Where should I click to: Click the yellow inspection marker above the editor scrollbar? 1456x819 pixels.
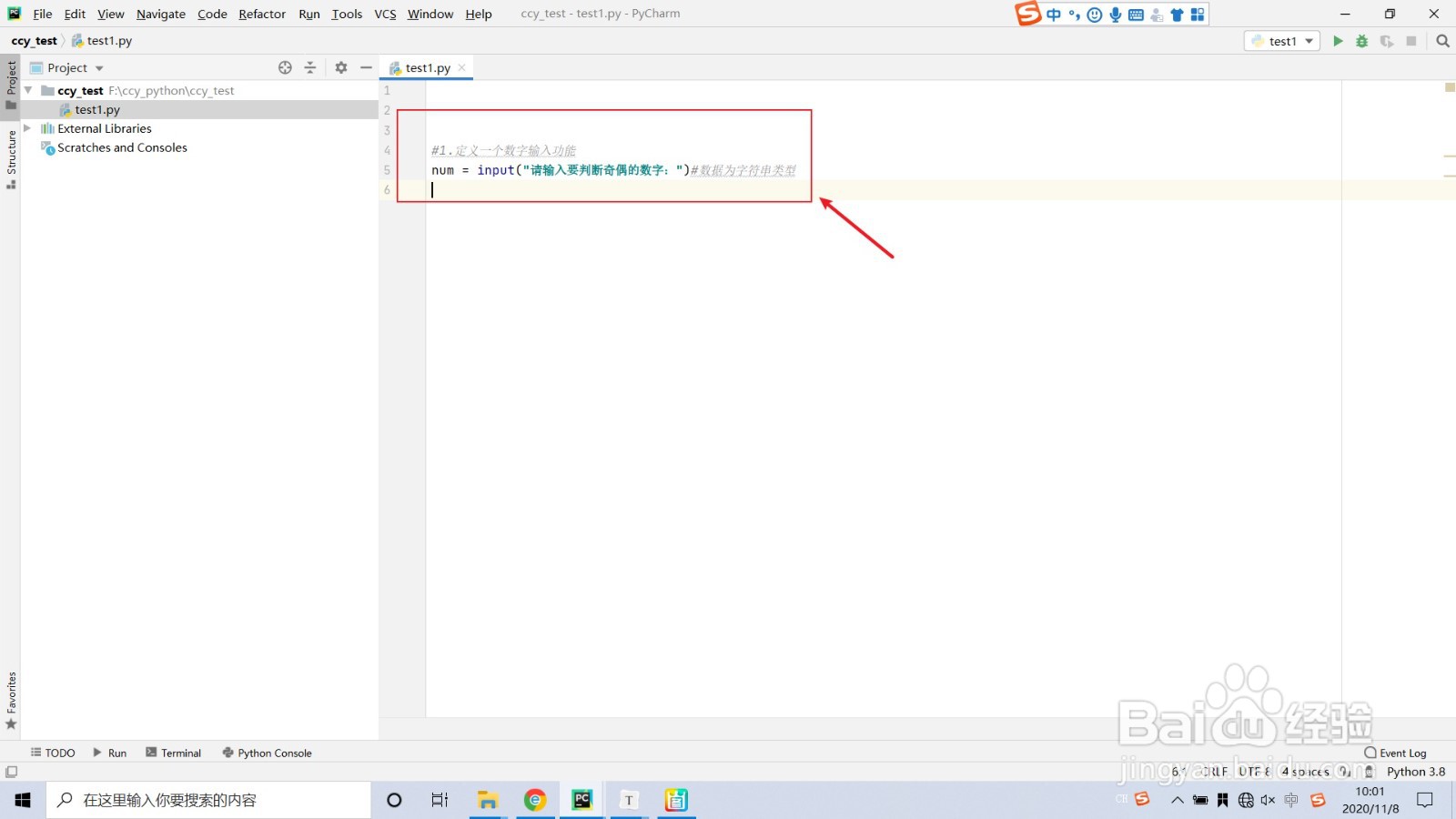point(1450,87)
